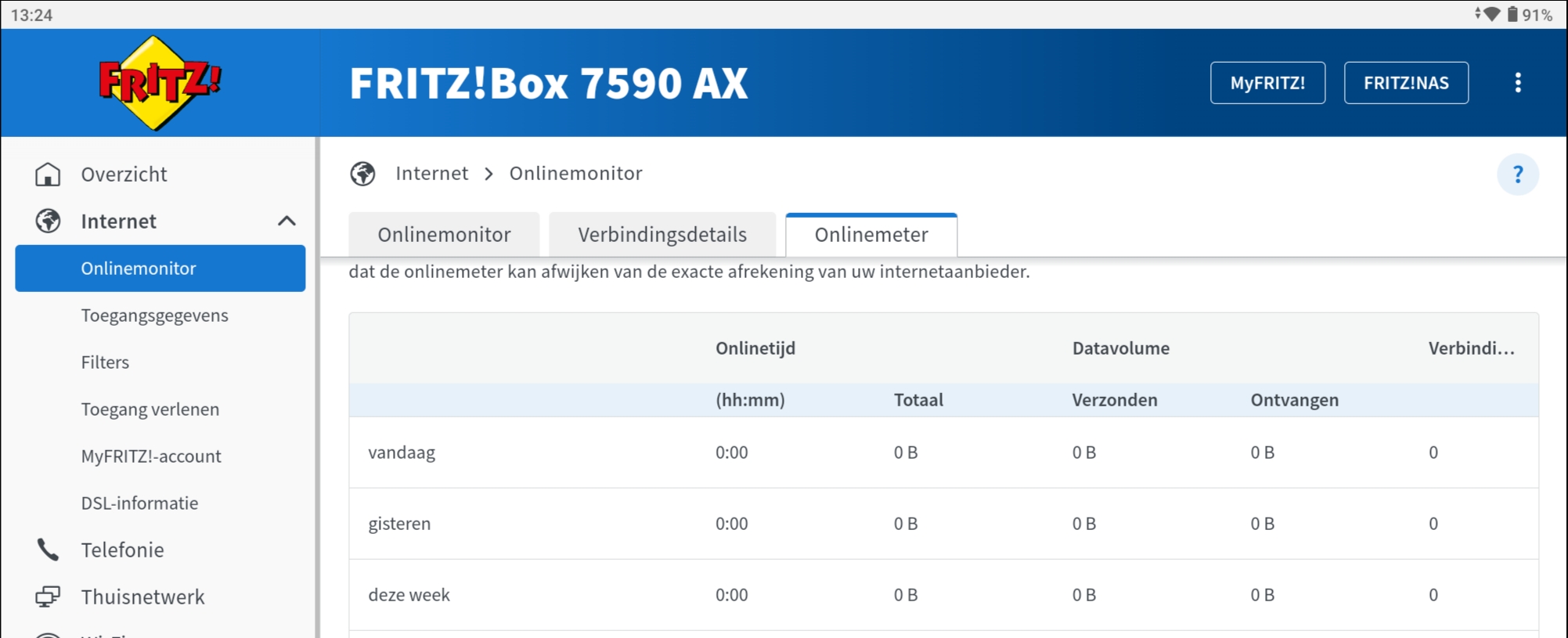
Task: Switch to the Verbindingsdetails tab
Action: click(661, 235)
